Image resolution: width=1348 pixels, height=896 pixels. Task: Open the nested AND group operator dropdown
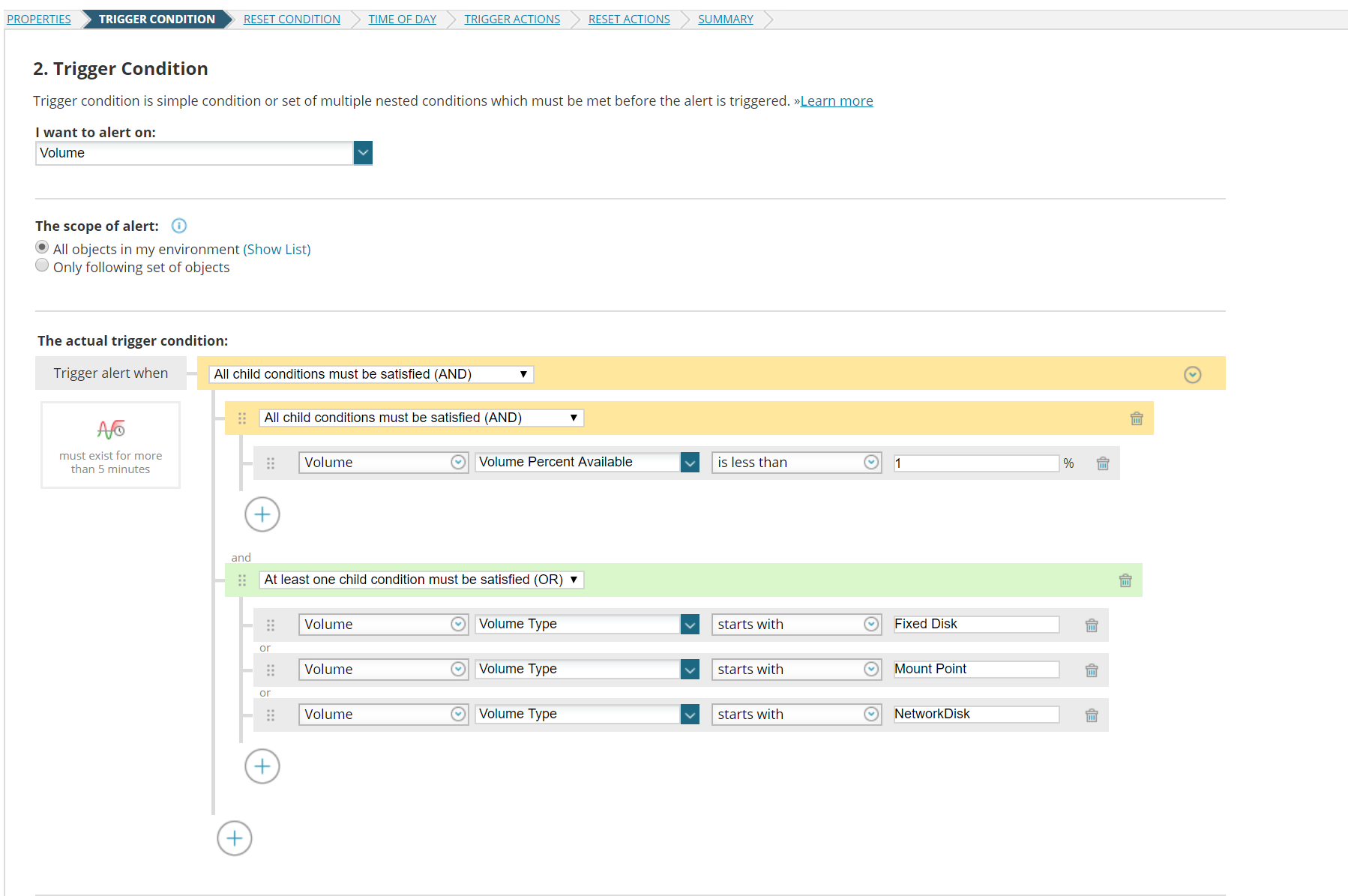[x=421, y=418]
